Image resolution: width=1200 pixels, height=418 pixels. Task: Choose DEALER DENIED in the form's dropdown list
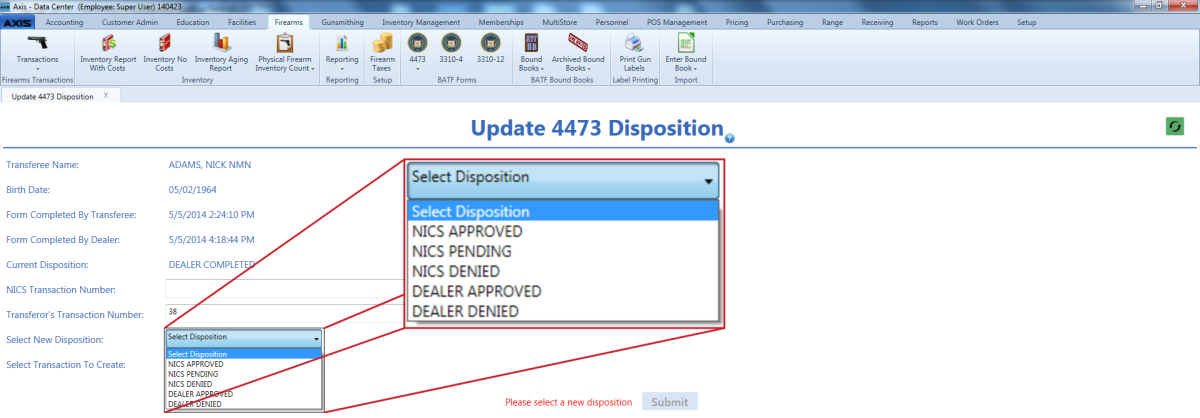244,404
